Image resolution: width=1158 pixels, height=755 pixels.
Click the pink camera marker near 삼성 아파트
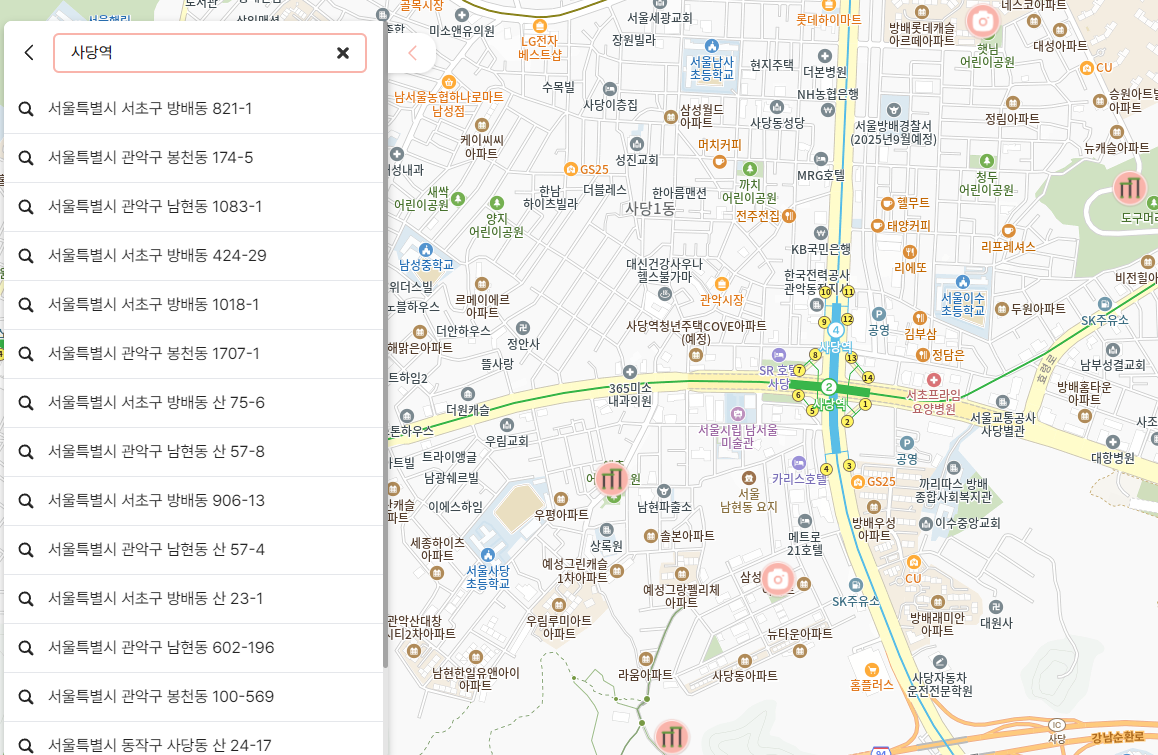point(776,579)
